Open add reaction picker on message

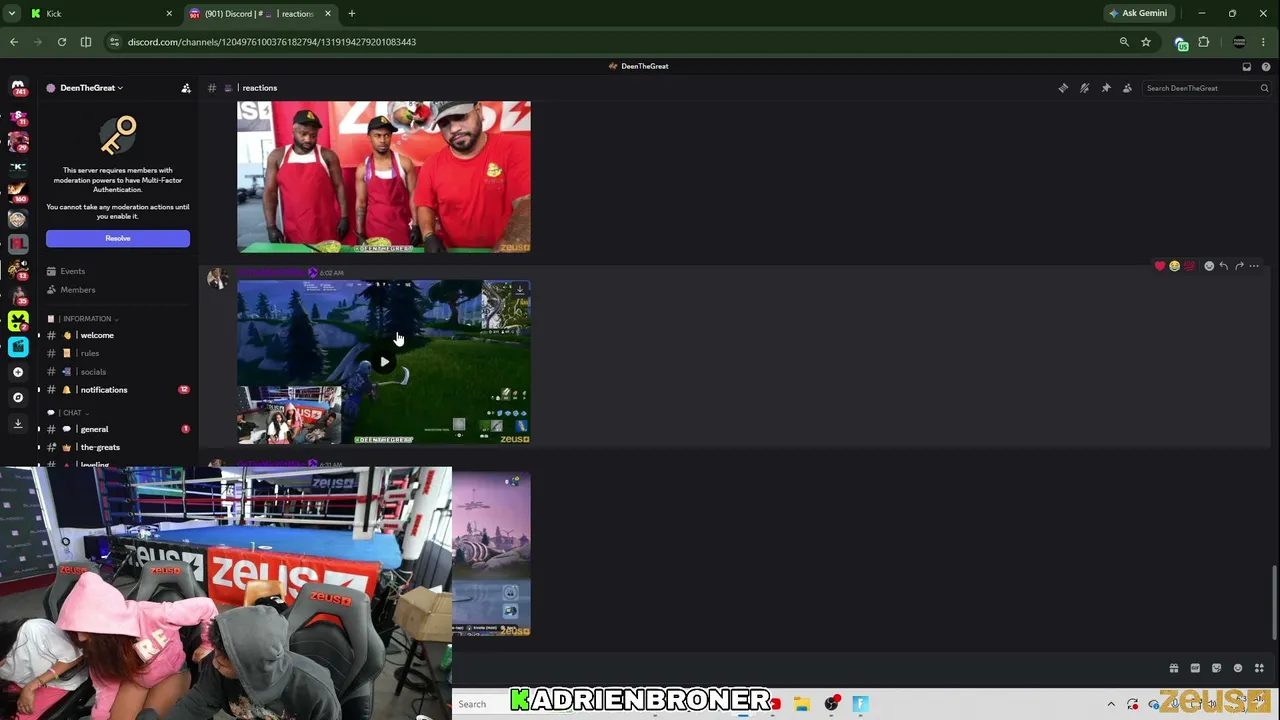coord(1209,266)
